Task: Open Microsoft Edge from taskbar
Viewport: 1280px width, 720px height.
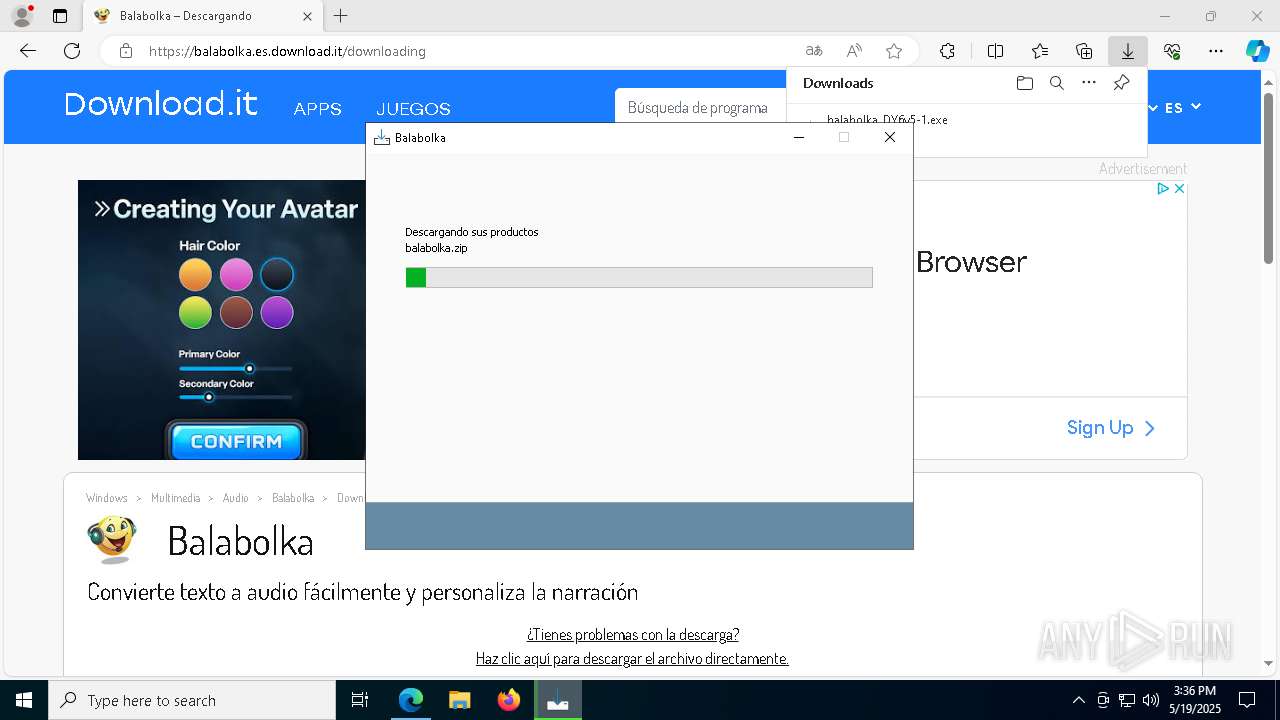Action: [x=411, y=700]
